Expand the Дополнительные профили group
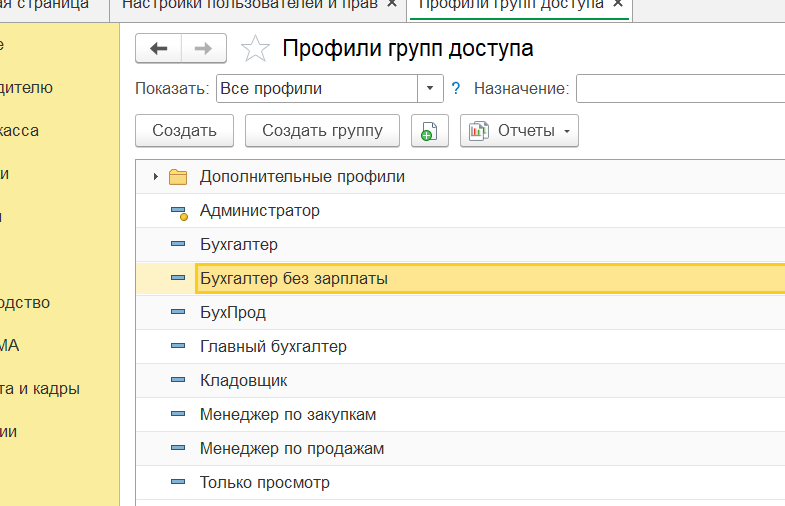 pos(155,177)
